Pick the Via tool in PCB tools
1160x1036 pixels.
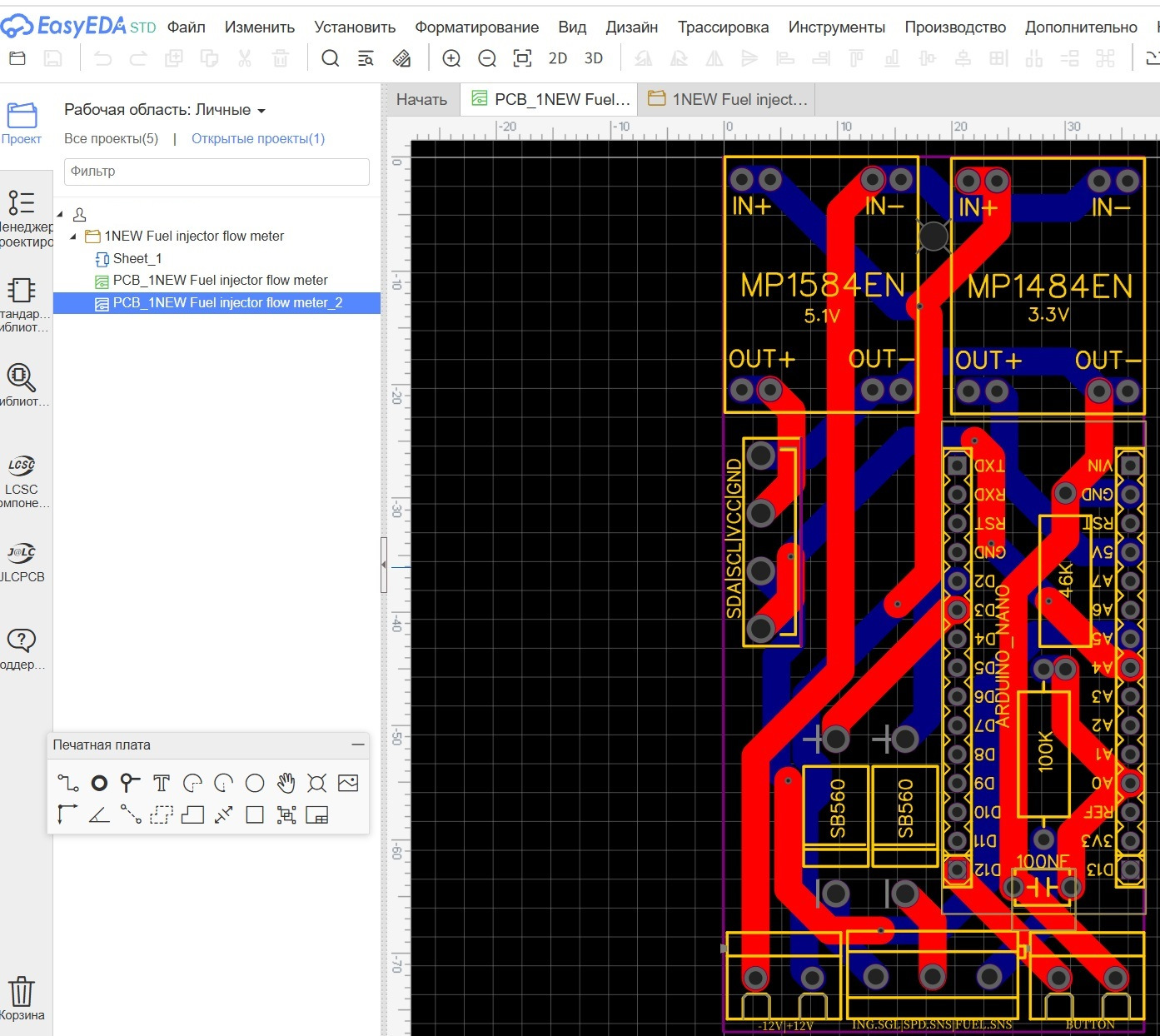tap(130, 783)
